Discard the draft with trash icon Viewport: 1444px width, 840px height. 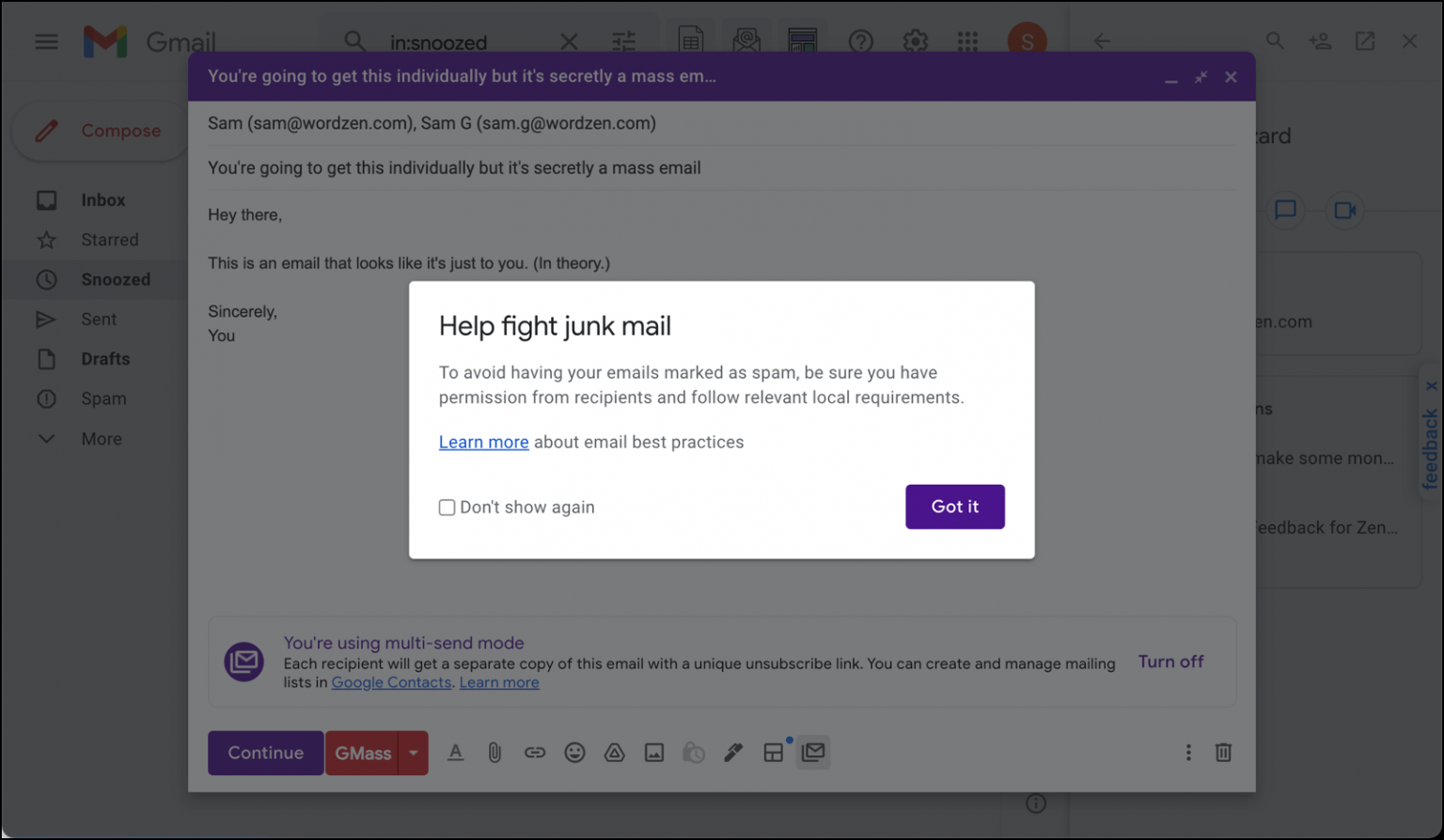click(x=1223, y=753)
